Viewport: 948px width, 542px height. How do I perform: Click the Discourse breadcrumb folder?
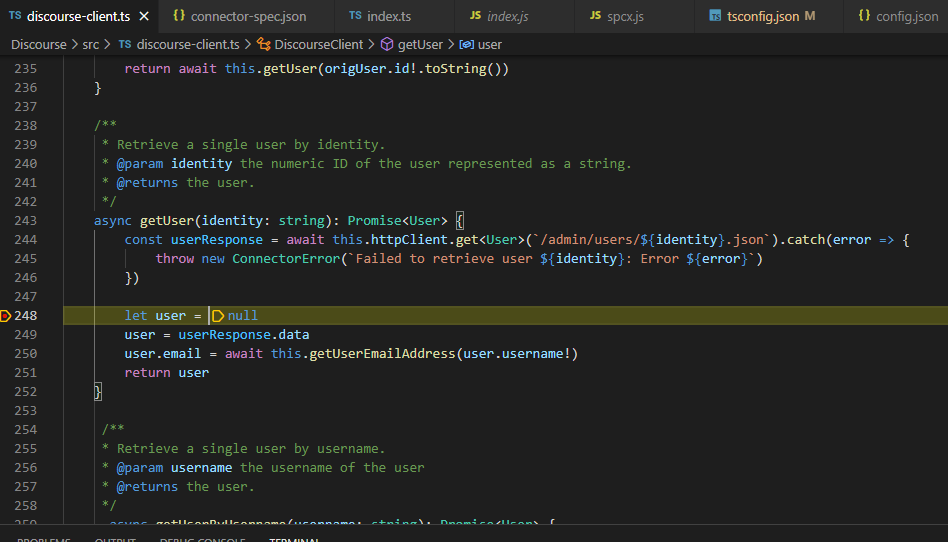39,44
